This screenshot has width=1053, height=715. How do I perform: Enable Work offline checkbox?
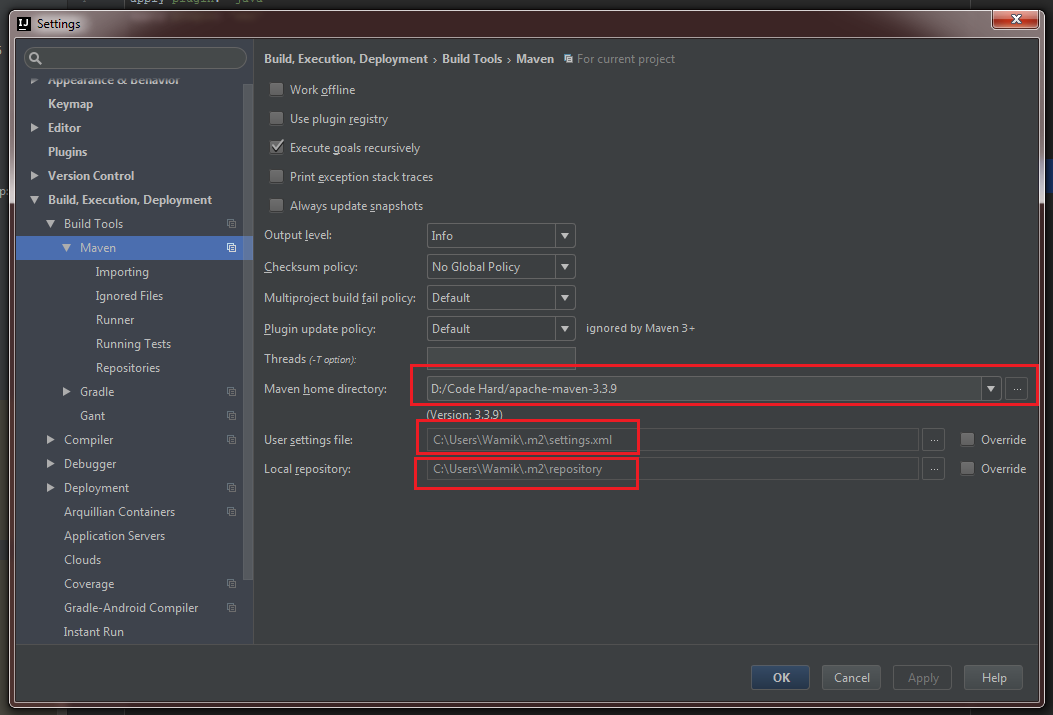click(x=276, y=89)
